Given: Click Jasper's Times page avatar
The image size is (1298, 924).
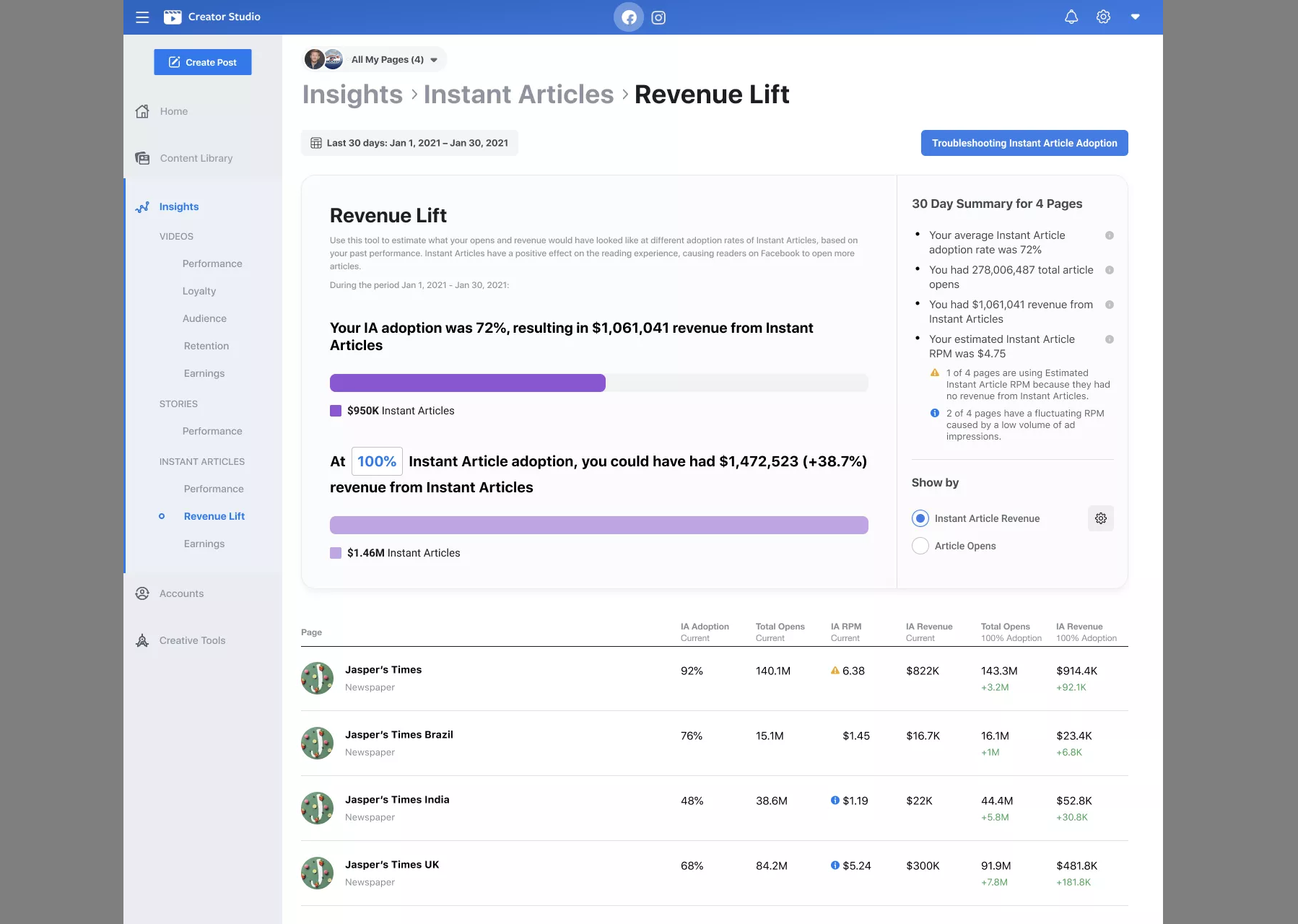Looking at the screenshot, I should [x=317, y=678].
